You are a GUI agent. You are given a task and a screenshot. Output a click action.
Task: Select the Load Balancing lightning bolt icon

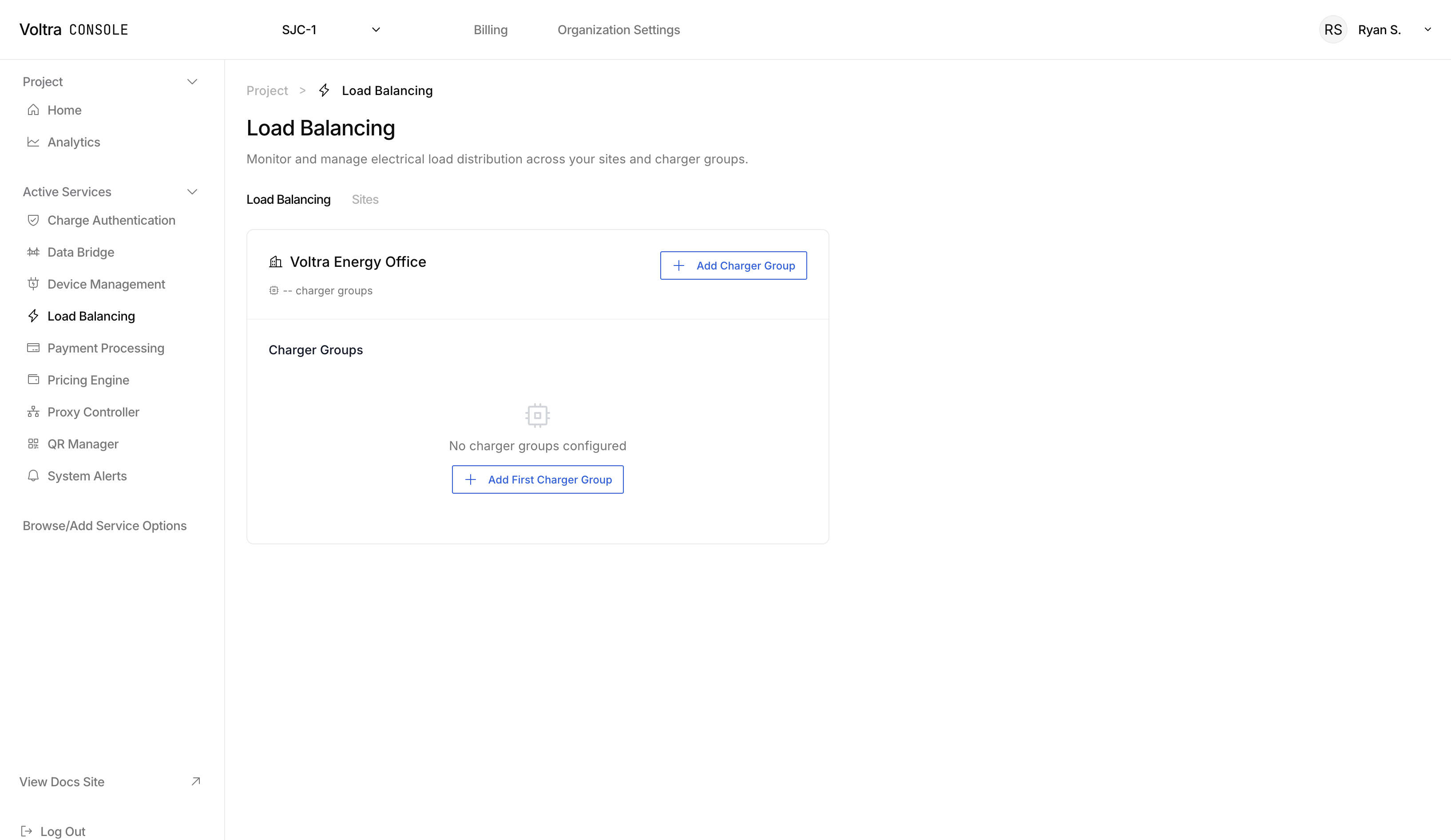(33, 316)
